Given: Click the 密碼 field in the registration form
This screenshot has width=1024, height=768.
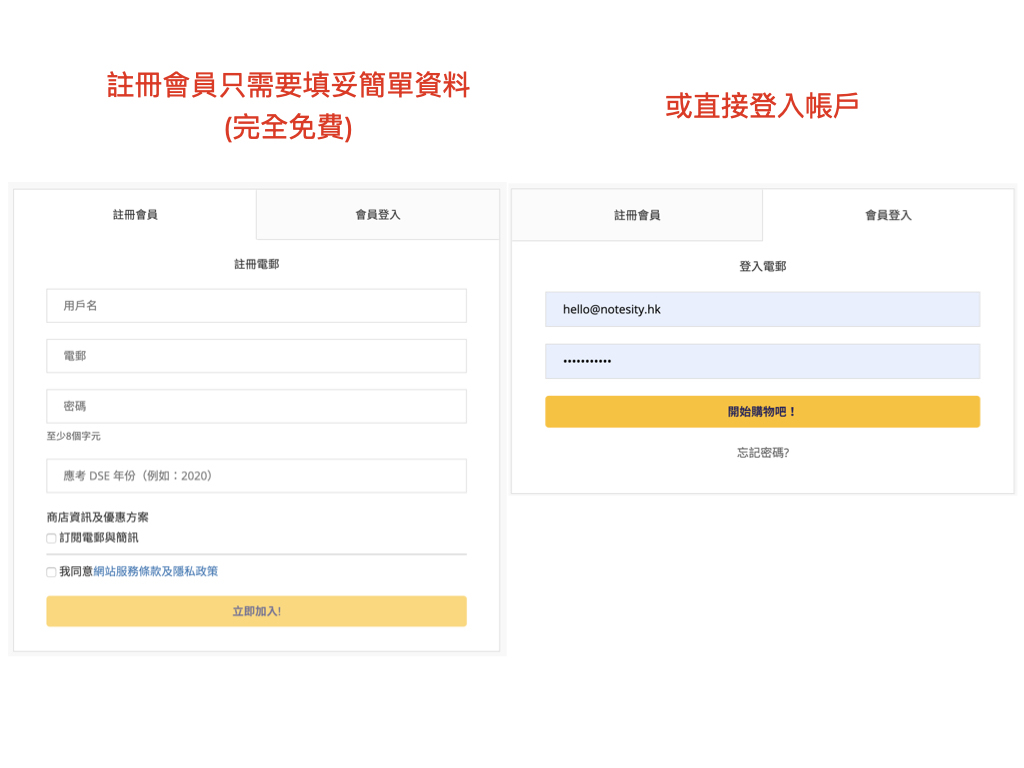Looking at the screenshot, I should pos(256,407).
